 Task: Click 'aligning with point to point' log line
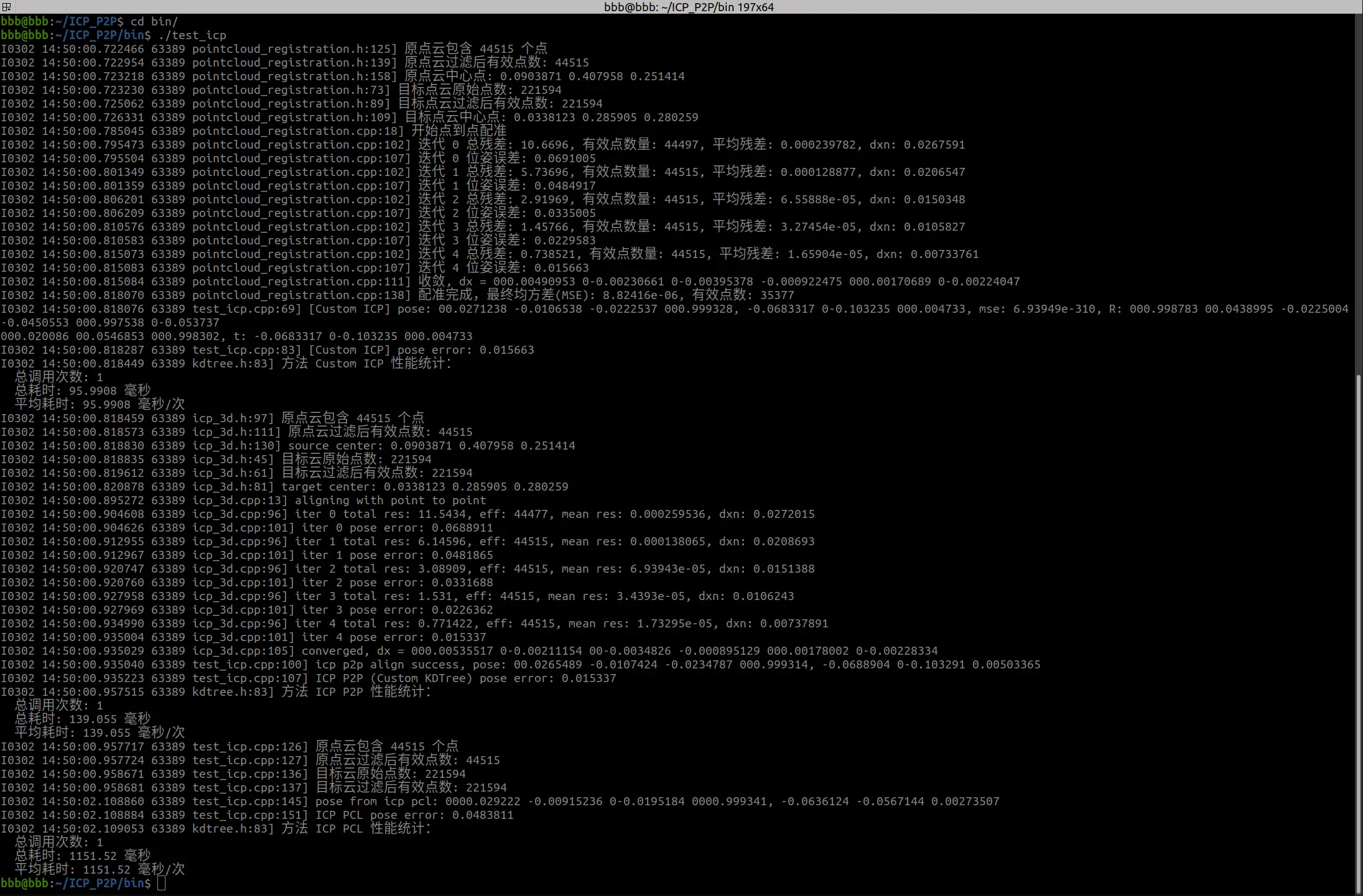click(x=390, y=501)
